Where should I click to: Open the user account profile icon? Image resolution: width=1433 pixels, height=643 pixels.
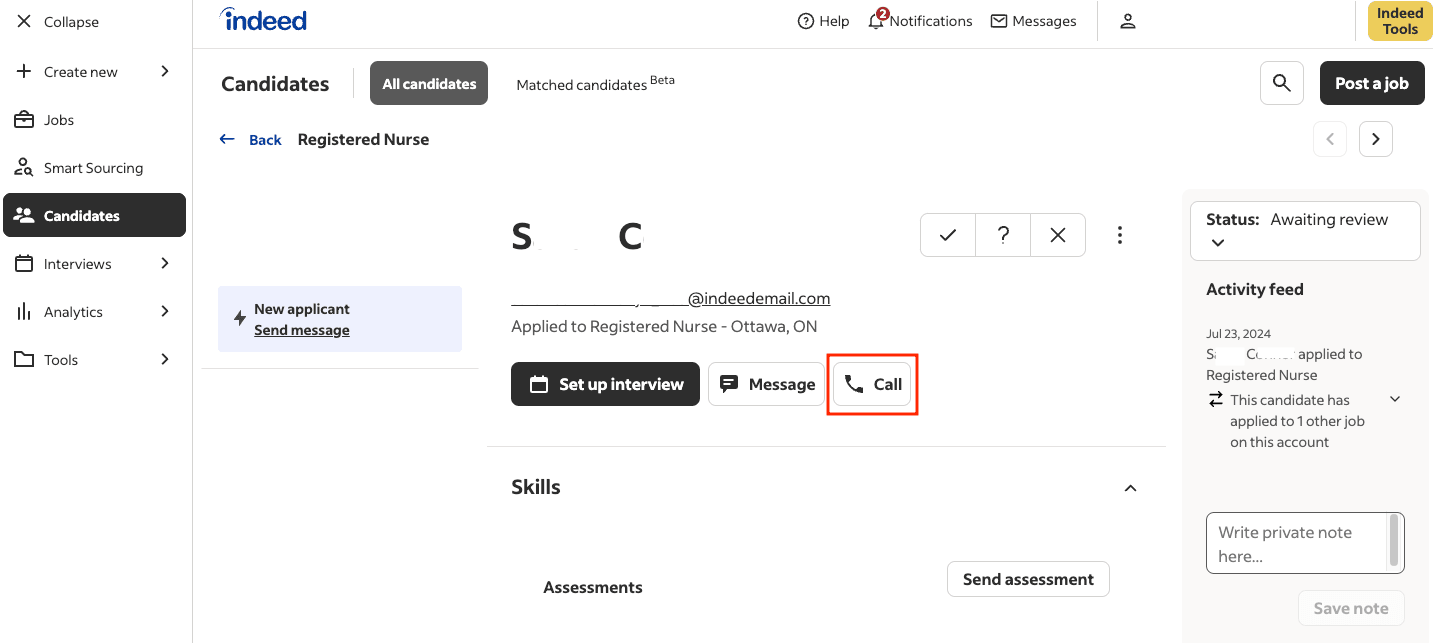pos(1127,21)
